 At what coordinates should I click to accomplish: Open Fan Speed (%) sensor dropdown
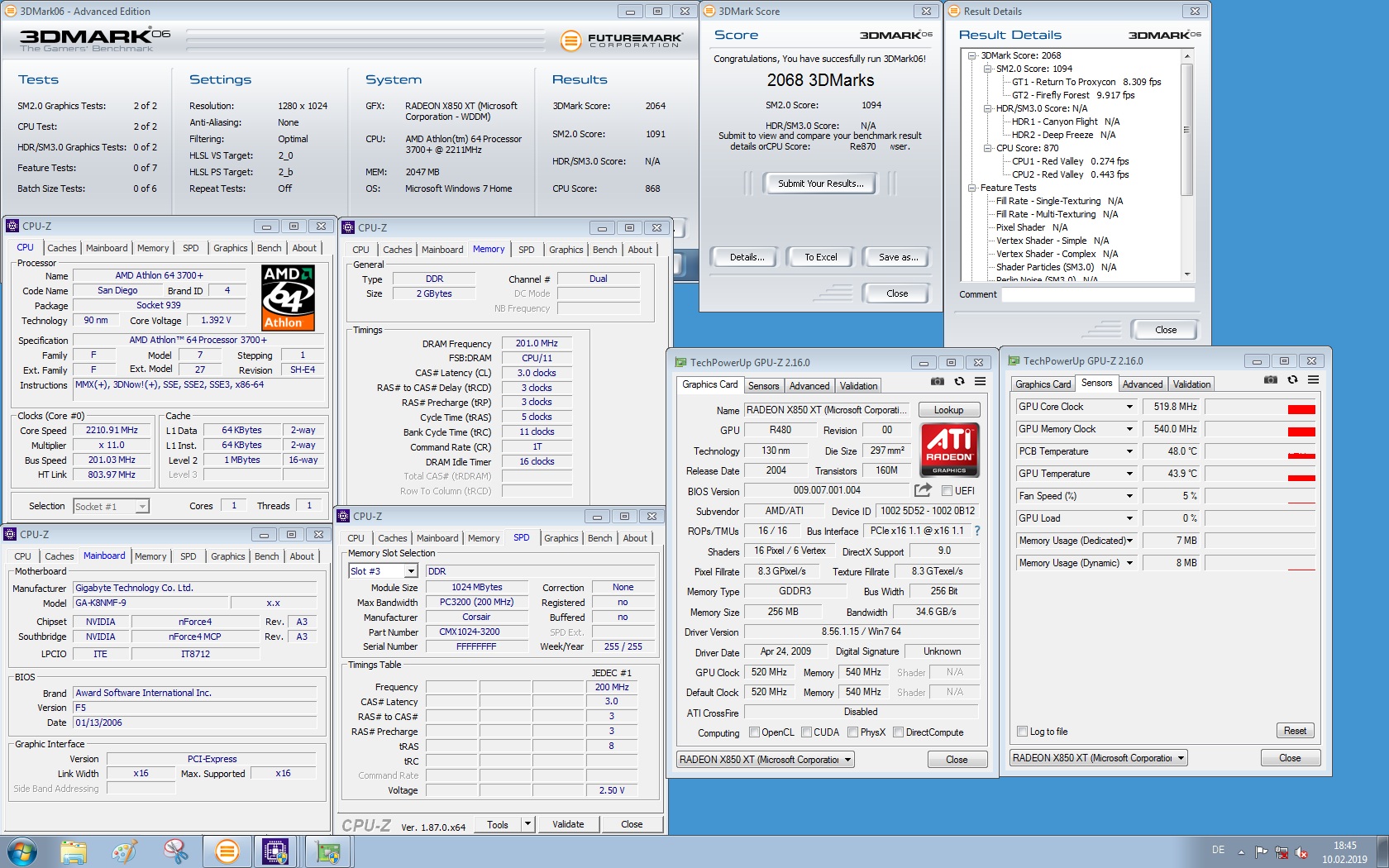[1129, 496]
